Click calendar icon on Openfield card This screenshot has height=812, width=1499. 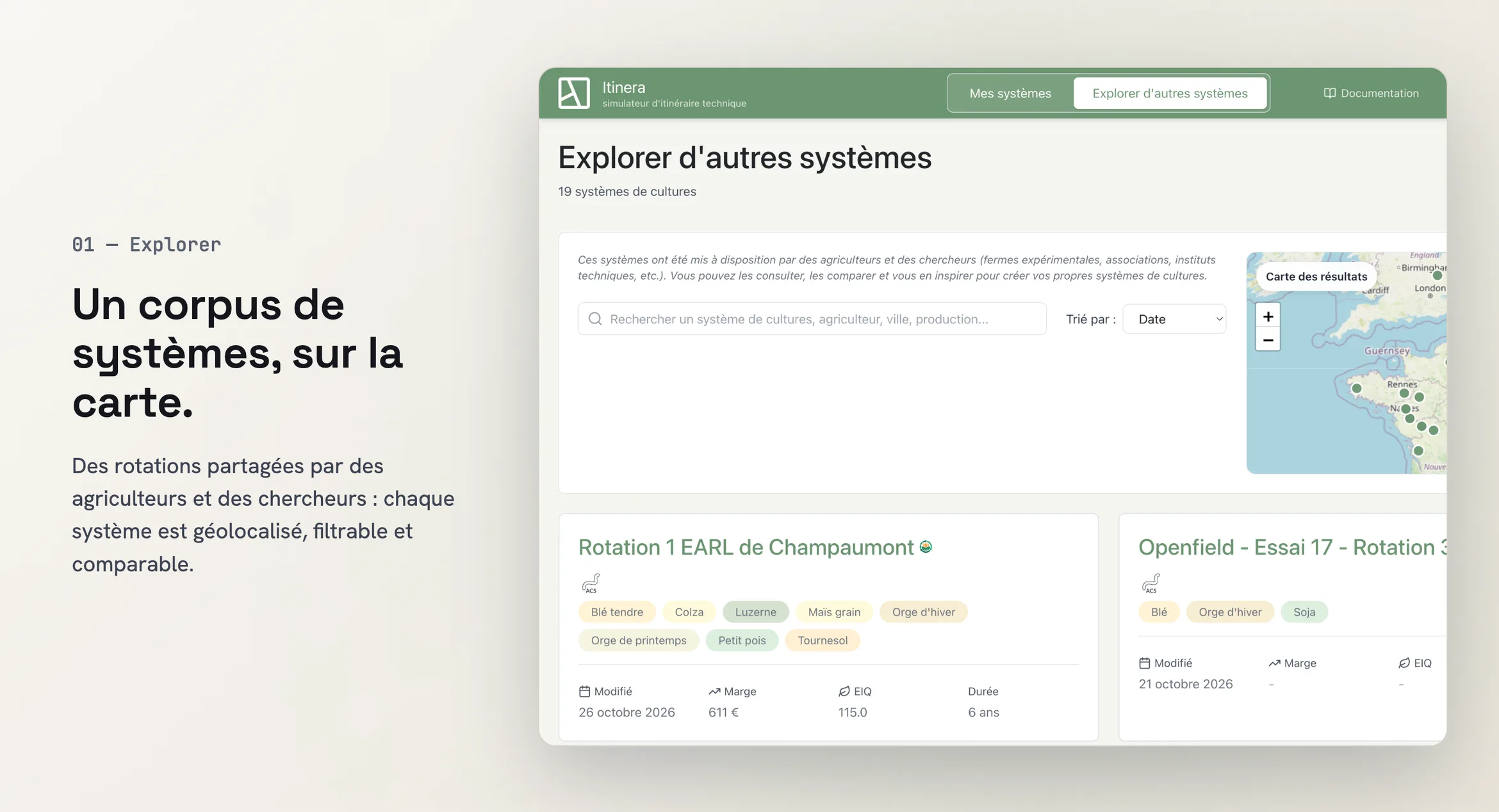click(x=1145, y=663)
